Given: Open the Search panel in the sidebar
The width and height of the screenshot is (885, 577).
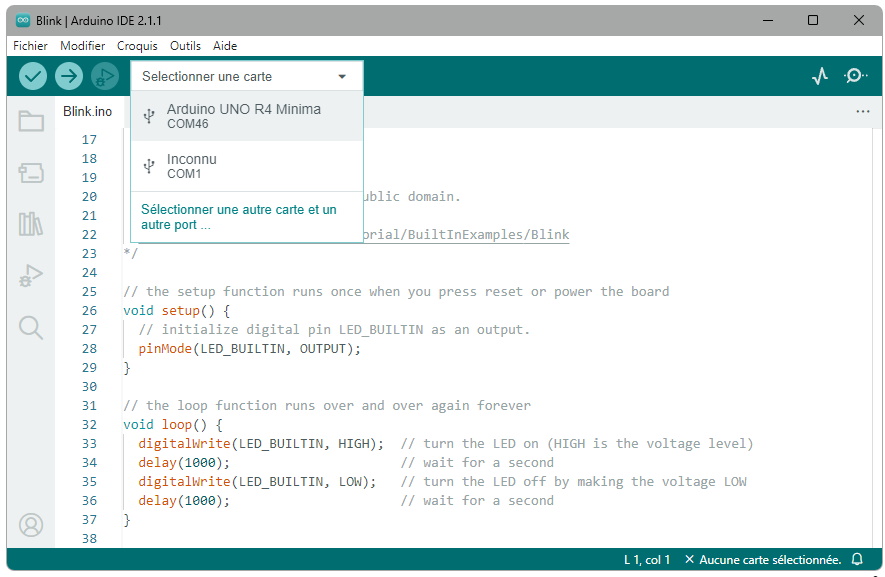Looking at the screenshot, I should tap(29, 325).
